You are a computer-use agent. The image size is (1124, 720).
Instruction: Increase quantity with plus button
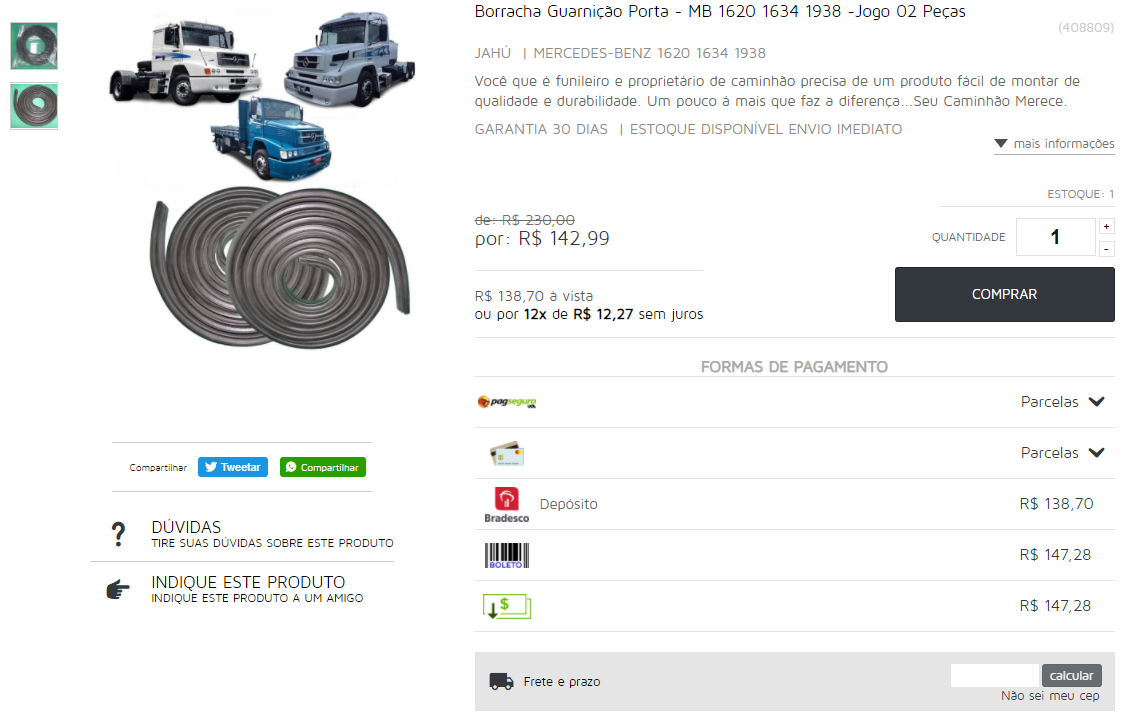coord(1107,227)
